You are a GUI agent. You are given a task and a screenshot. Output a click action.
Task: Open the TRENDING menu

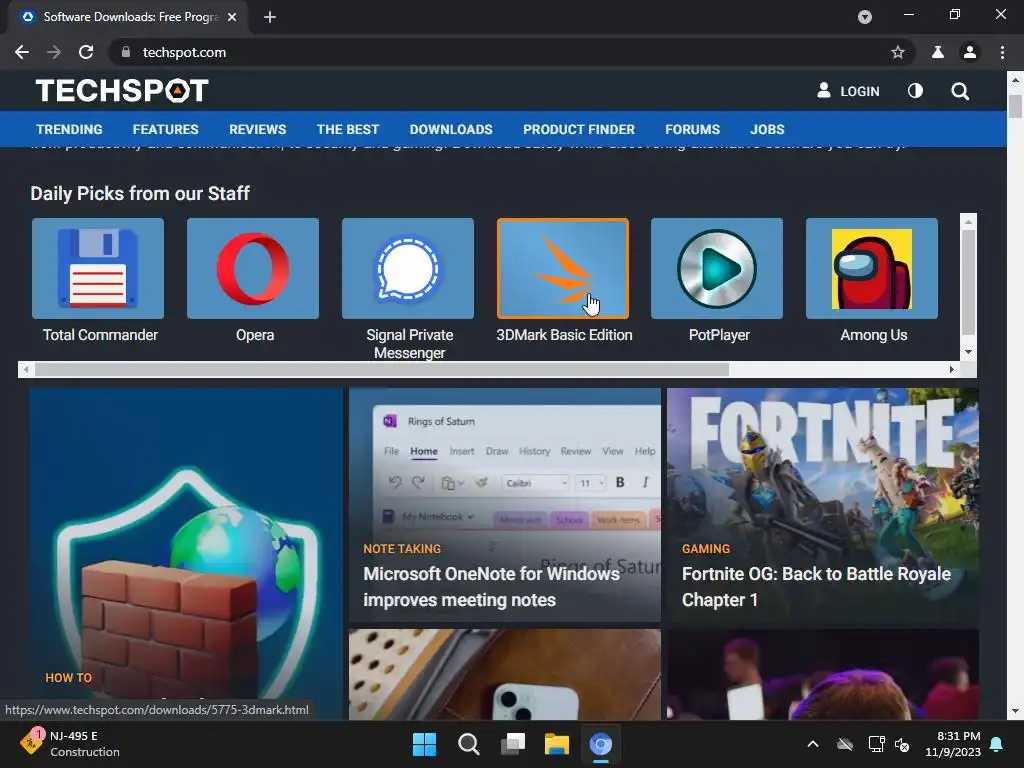69,129
